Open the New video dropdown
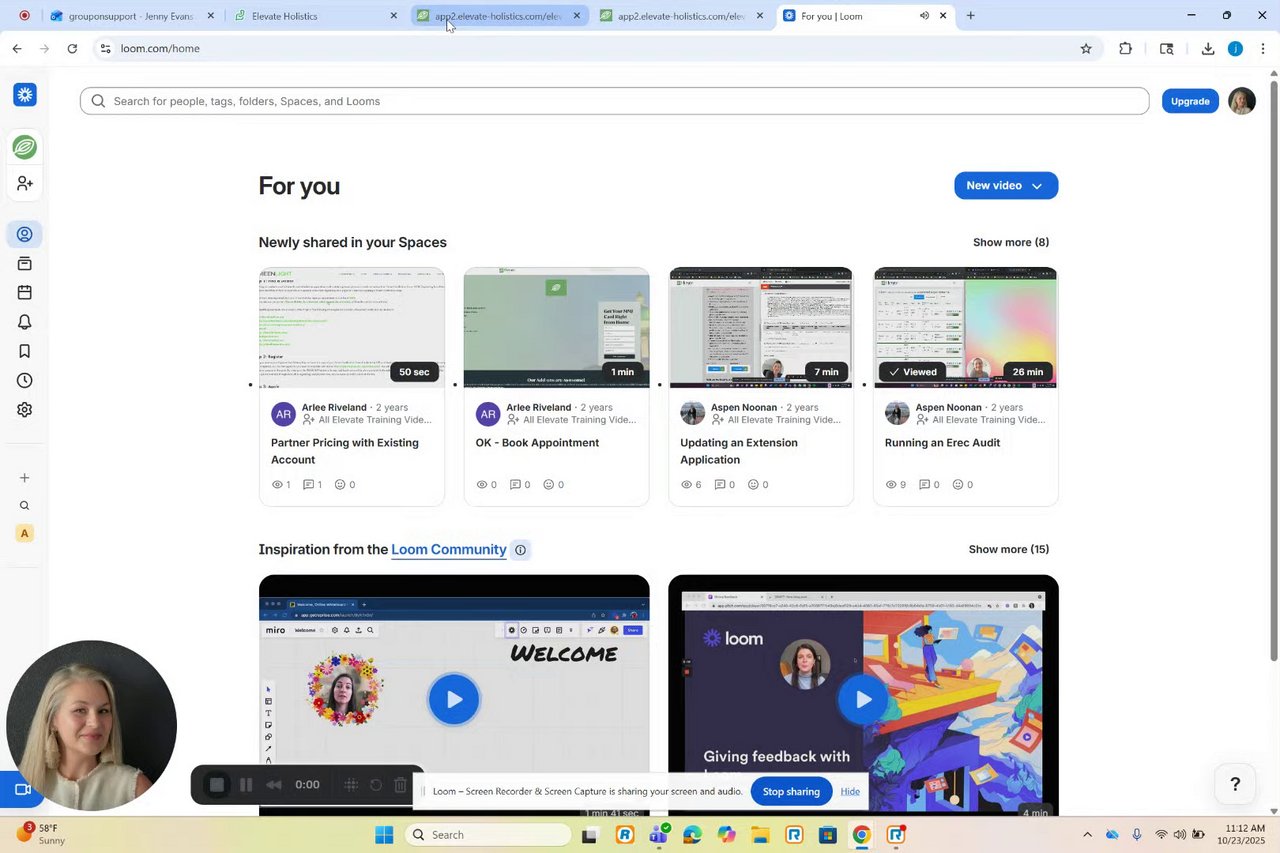This screenshot has height=853, width=1280. click(x=1006, y=186)
